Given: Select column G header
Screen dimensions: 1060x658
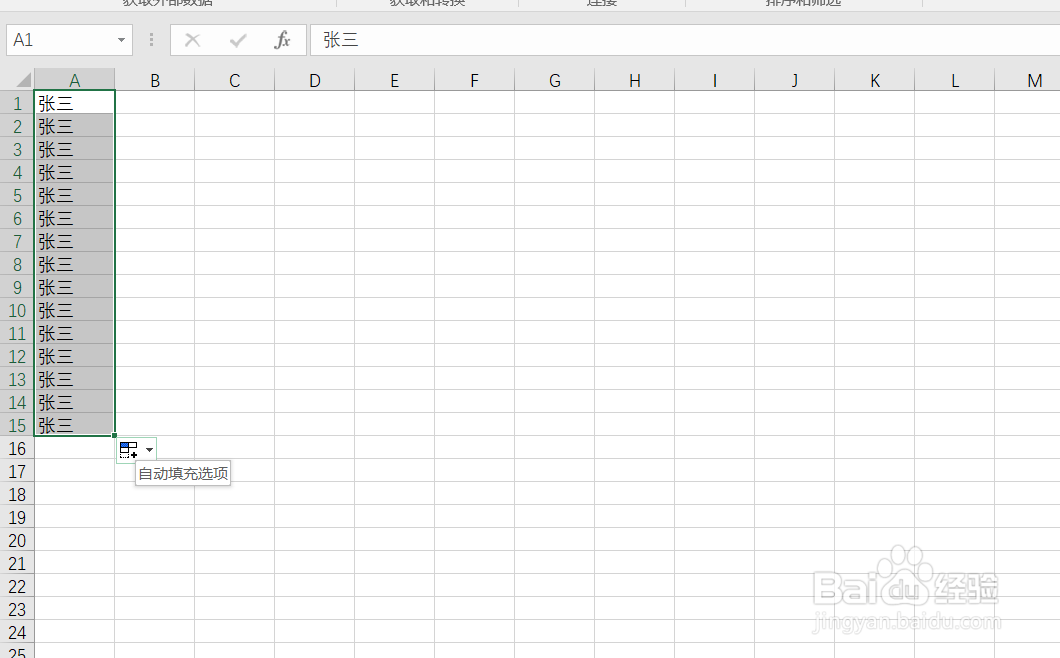Looking at the screenshot, I should [554, 80].
